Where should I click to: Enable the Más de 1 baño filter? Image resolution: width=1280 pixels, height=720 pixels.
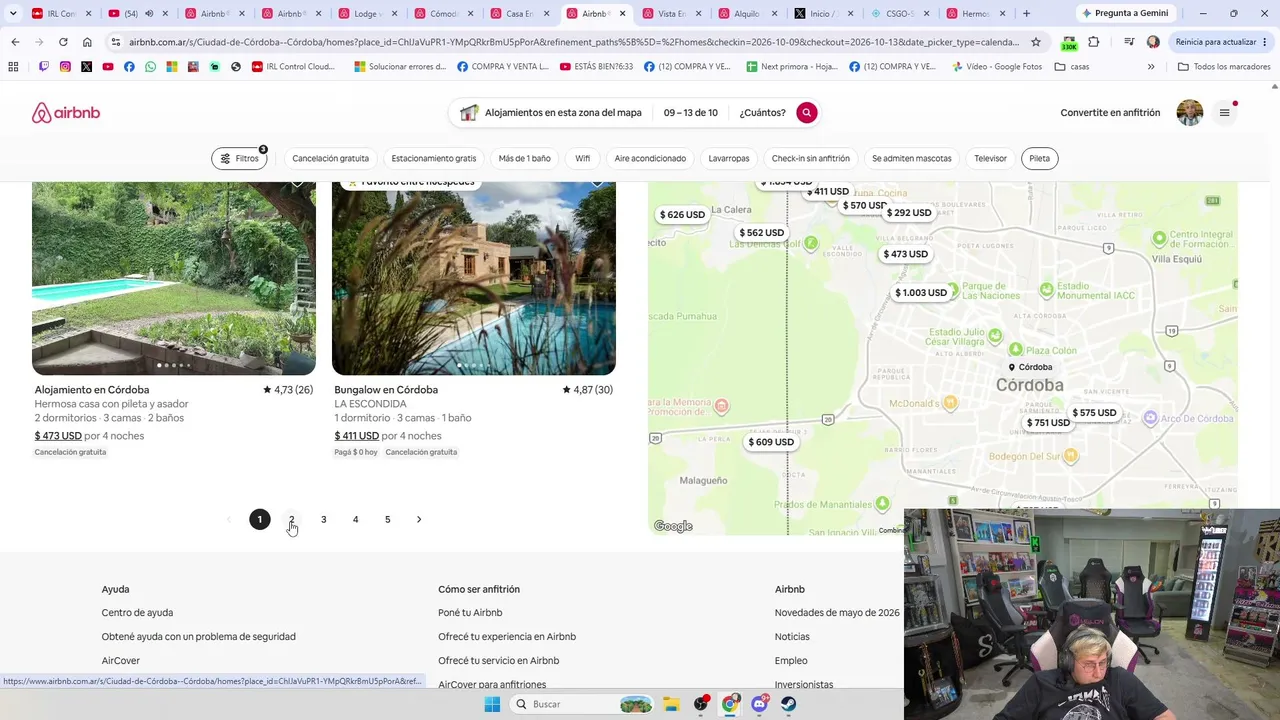(x=525, y=159)
